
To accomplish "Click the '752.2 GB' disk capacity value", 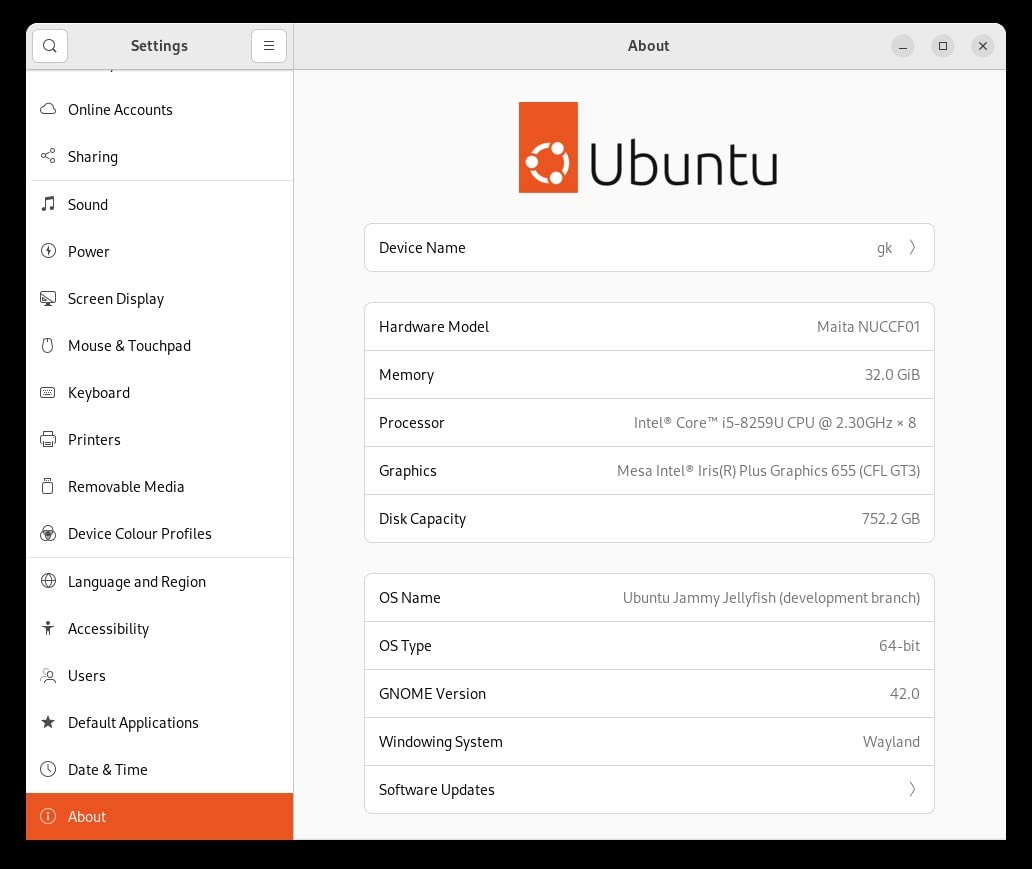I will click(x=890, y=519).
